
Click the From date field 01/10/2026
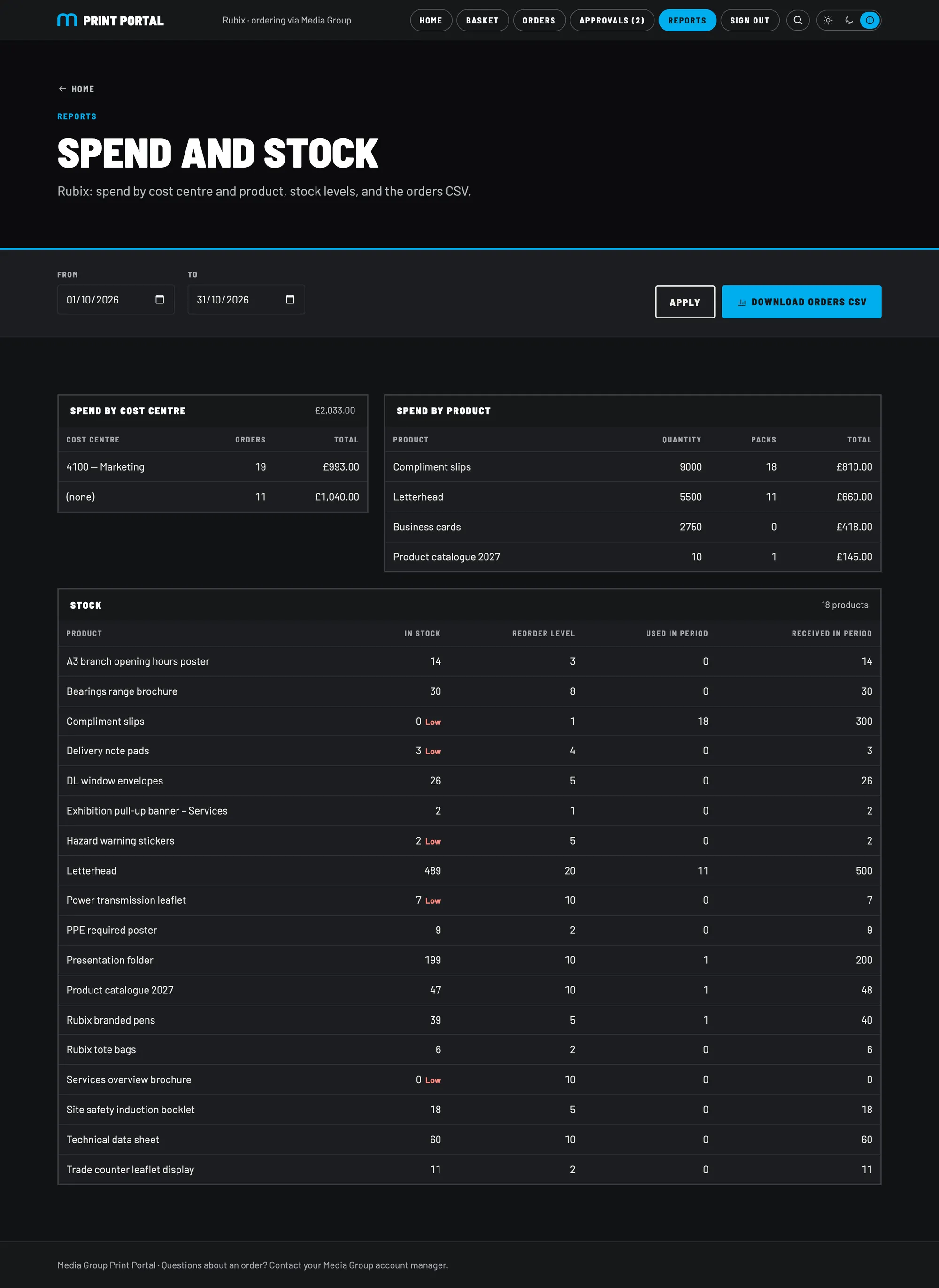[x=116, y=300]
